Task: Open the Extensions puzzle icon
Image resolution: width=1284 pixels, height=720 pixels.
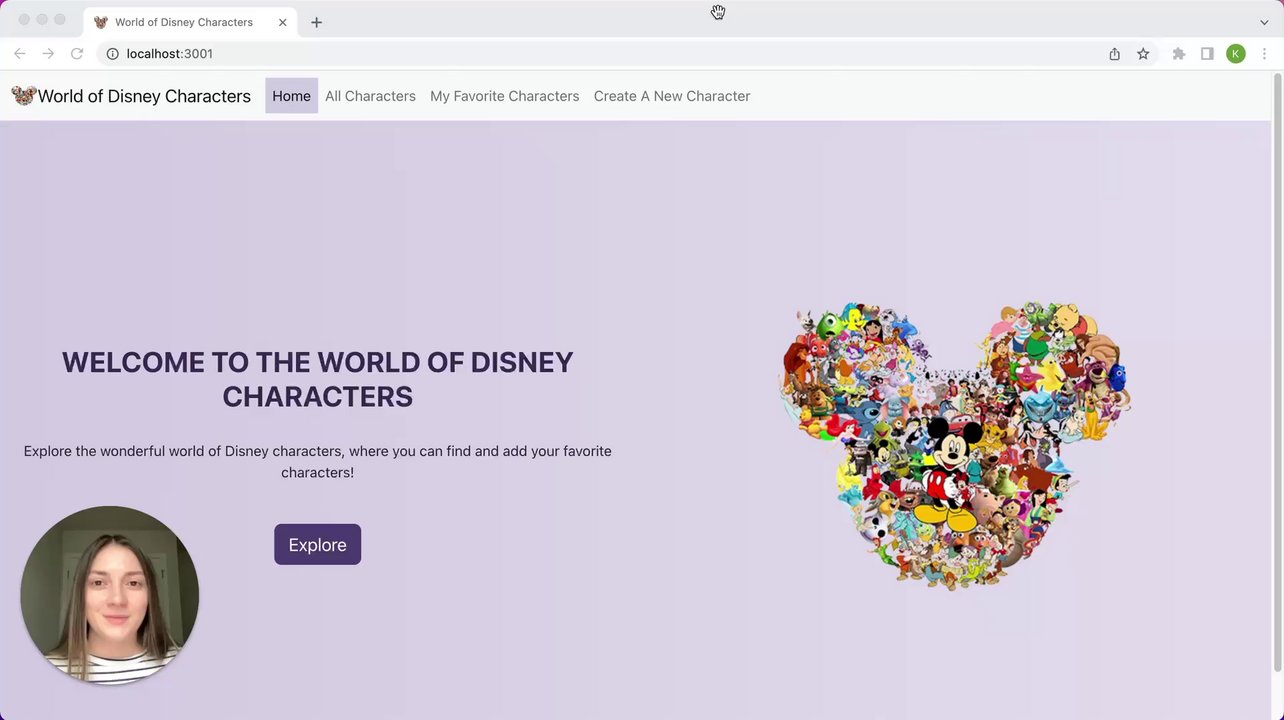Action: click(1179, 54)
